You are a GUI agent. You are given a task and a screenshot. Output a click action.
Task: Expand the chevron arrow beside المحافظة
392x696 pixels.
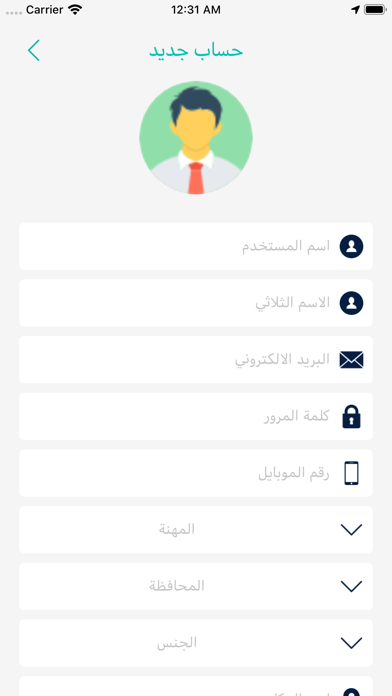pyautogui.click(x=351, y=586)
